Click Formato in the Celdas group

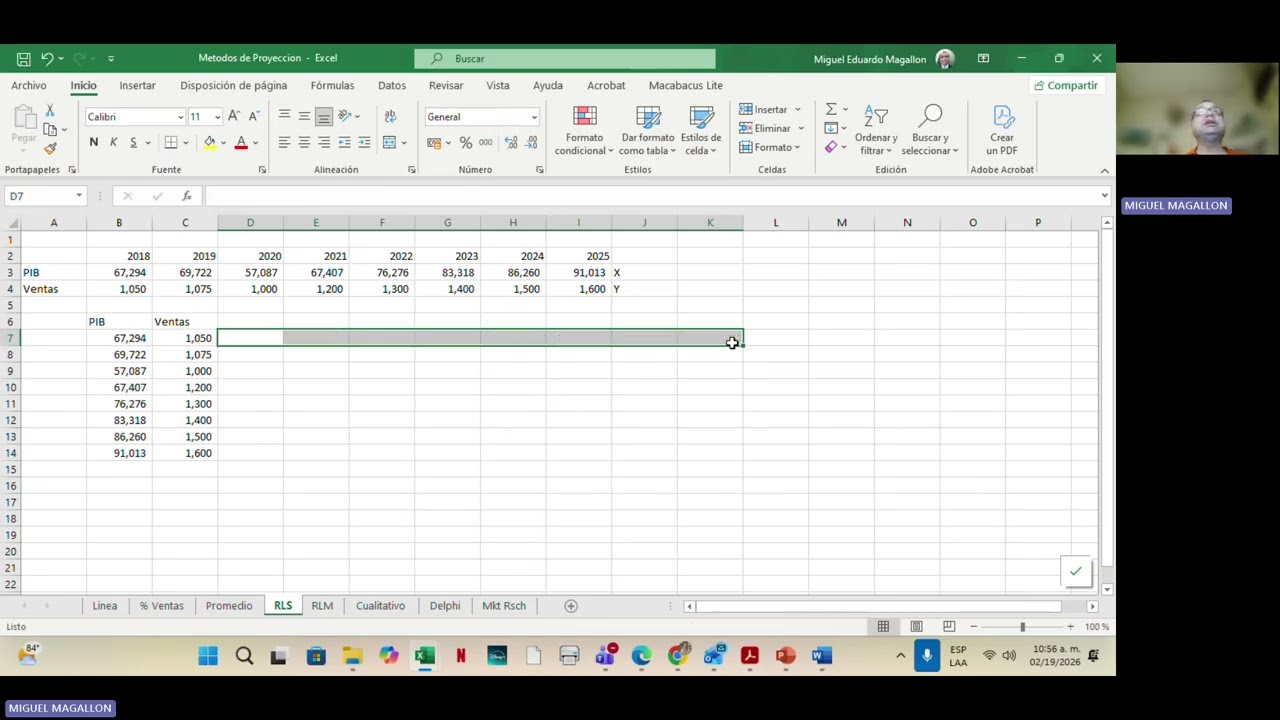[x=769, y=147]
